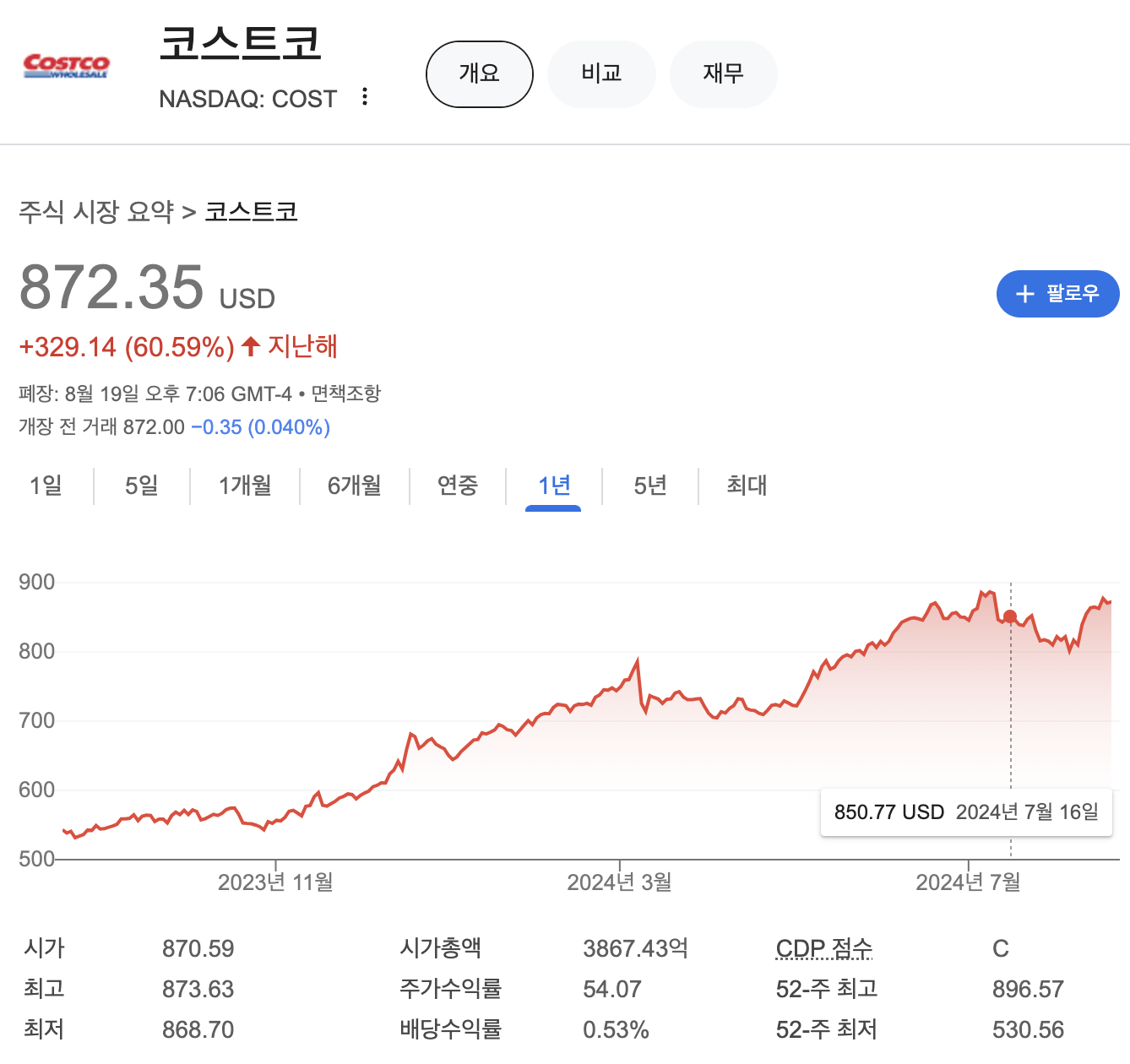Click the 주가수익률 label
The width and height of the screenshot is (1130, 1064).
coord(450,989)
